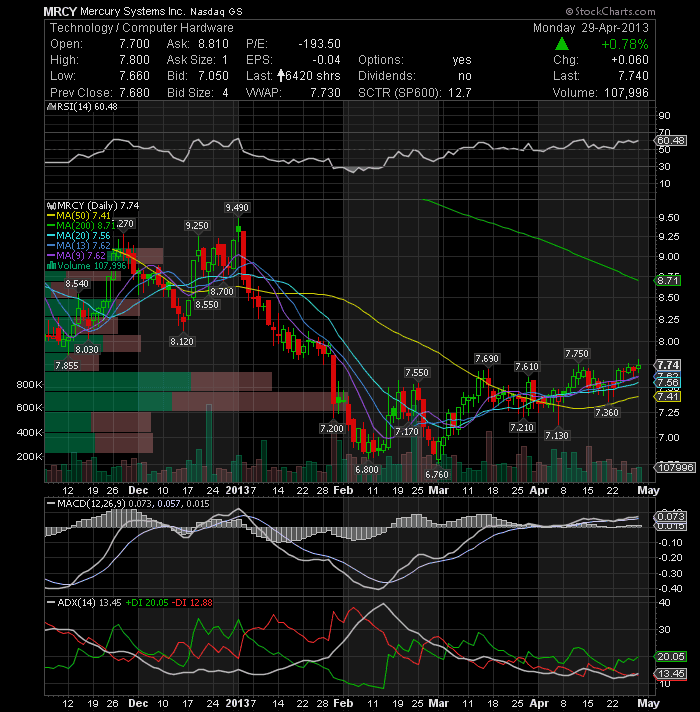Click the Low value 7.660
This screenshot has width=700, height=712.
pyautogui.click(x=134, y=76)
